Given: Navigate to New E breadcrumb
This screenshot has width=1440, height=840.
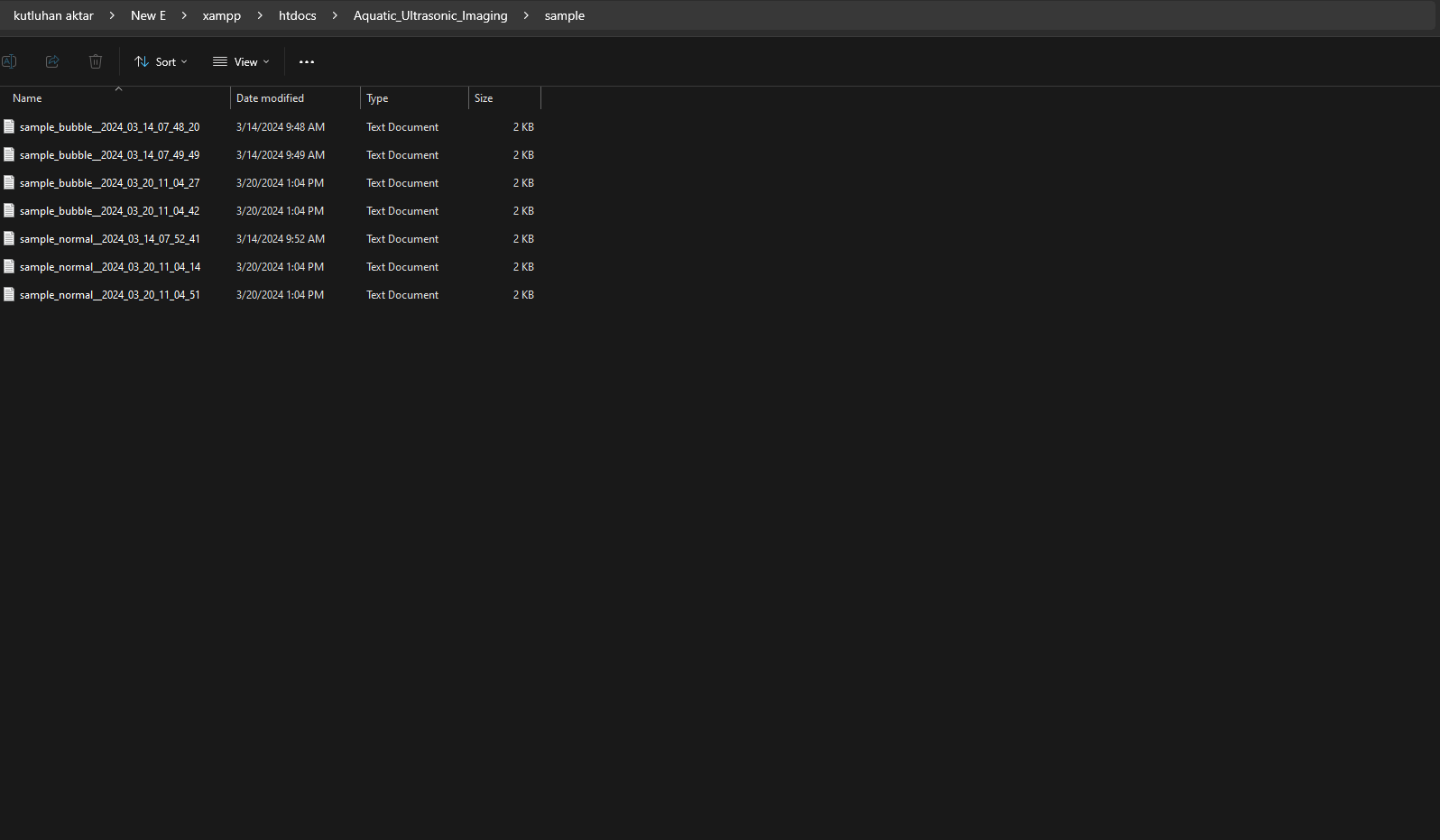Looking at the screenshot, I should [x=148, y=15].
